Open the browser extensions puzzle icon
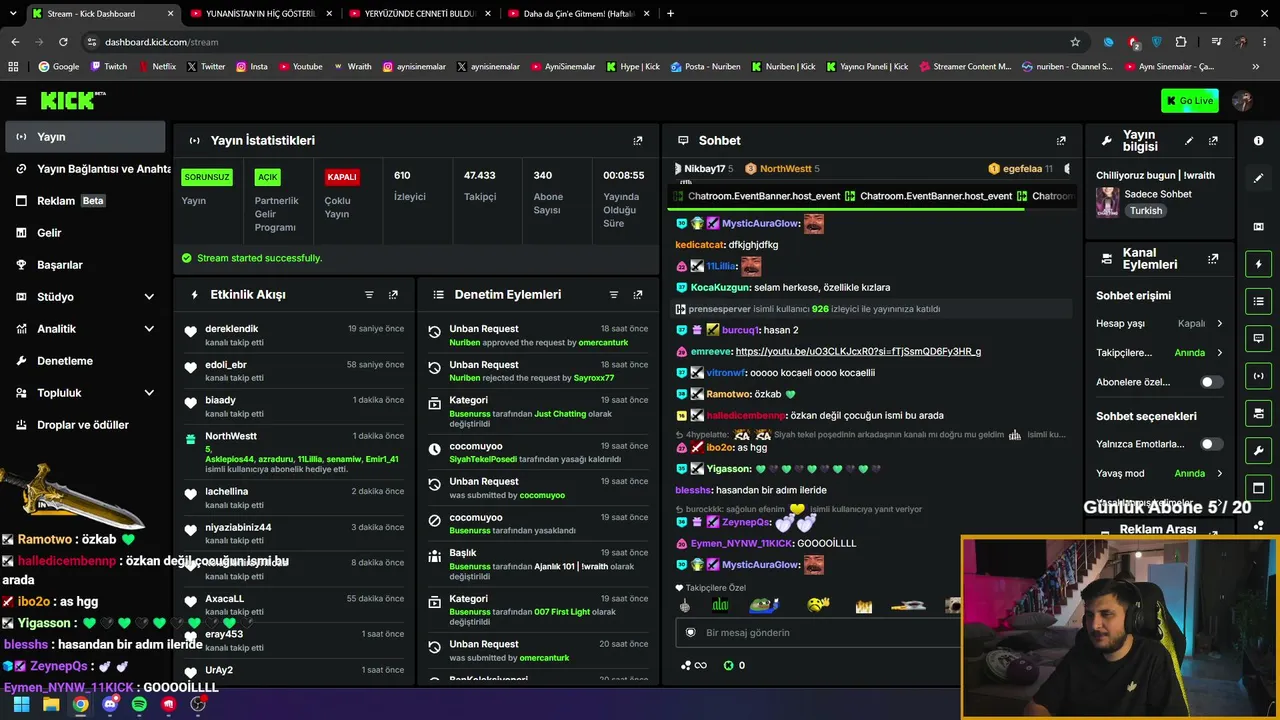 coord(1181,42)
